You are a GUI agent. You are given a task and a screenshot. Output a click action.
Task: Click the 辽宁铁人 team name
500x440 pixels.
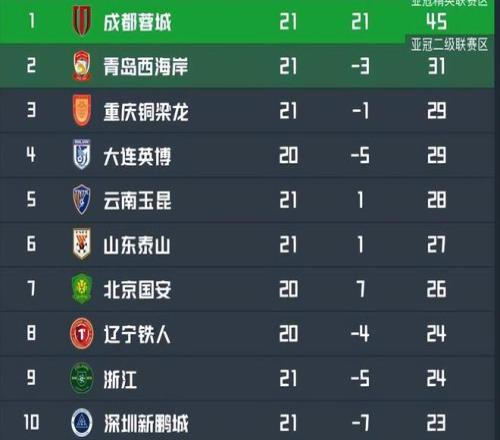click(137, 334)
